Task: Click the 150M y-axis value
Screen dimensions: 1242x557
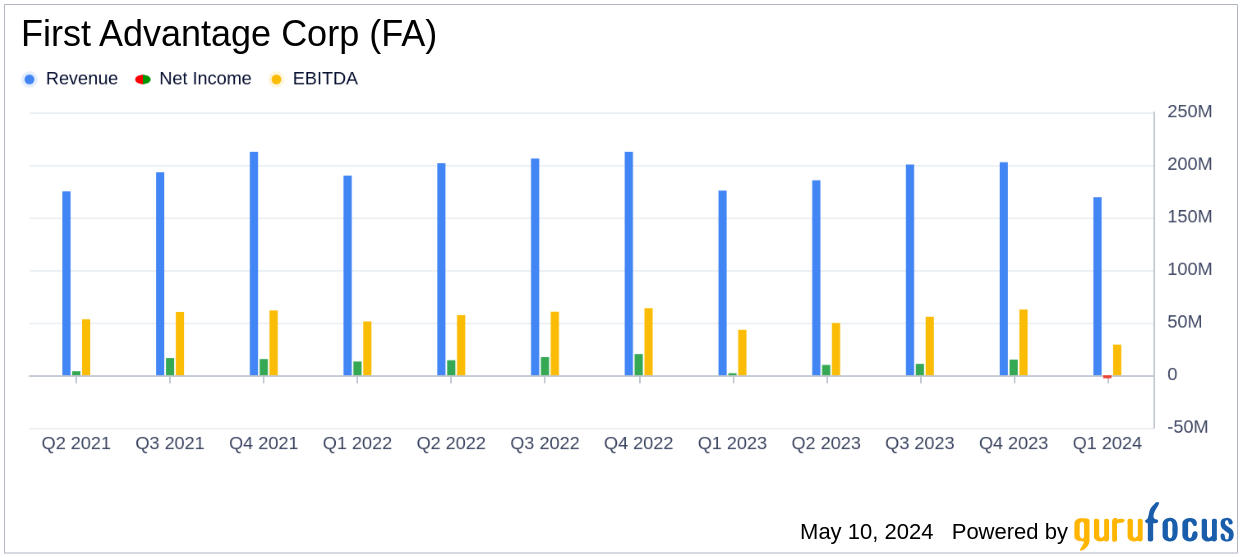Action: 1190,217
